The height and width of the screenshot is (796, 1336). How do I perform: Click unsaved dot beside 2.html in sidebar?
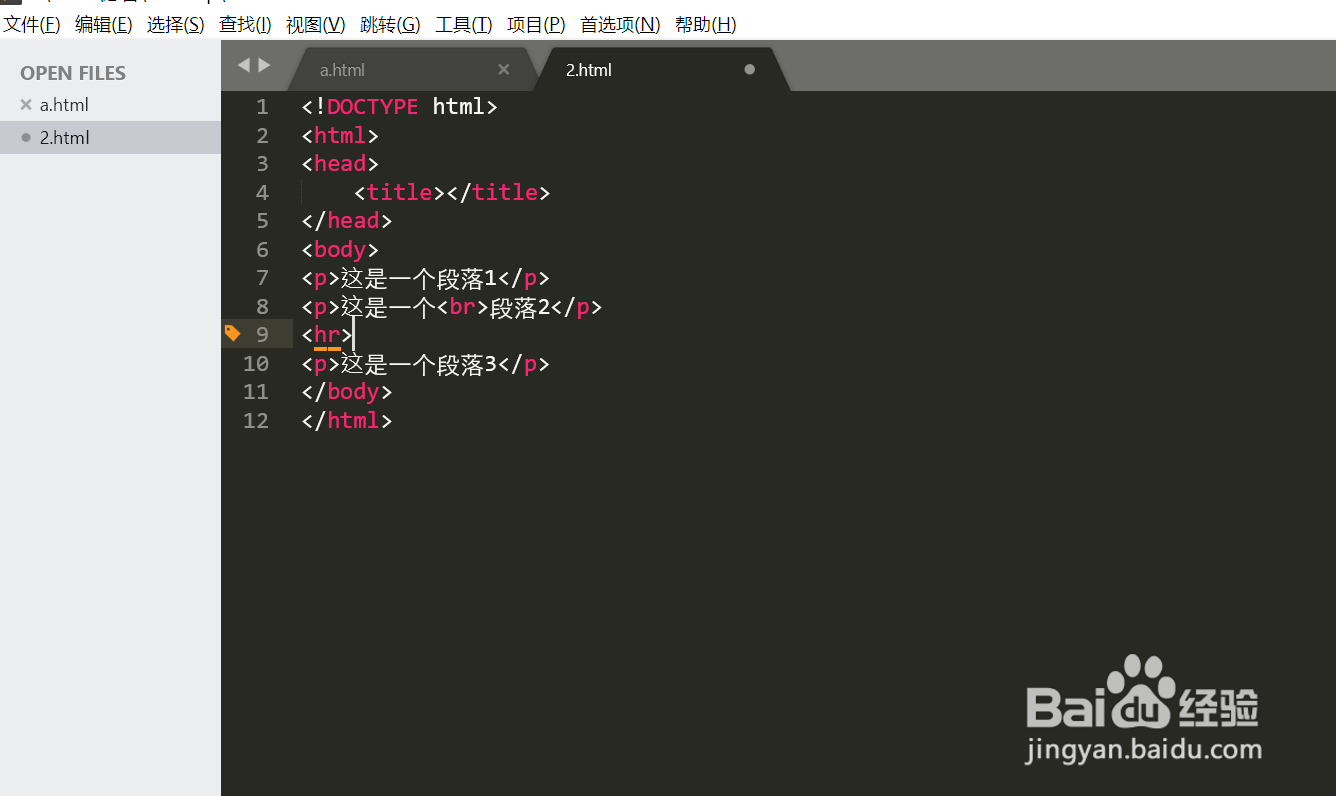tap(26, 137)
